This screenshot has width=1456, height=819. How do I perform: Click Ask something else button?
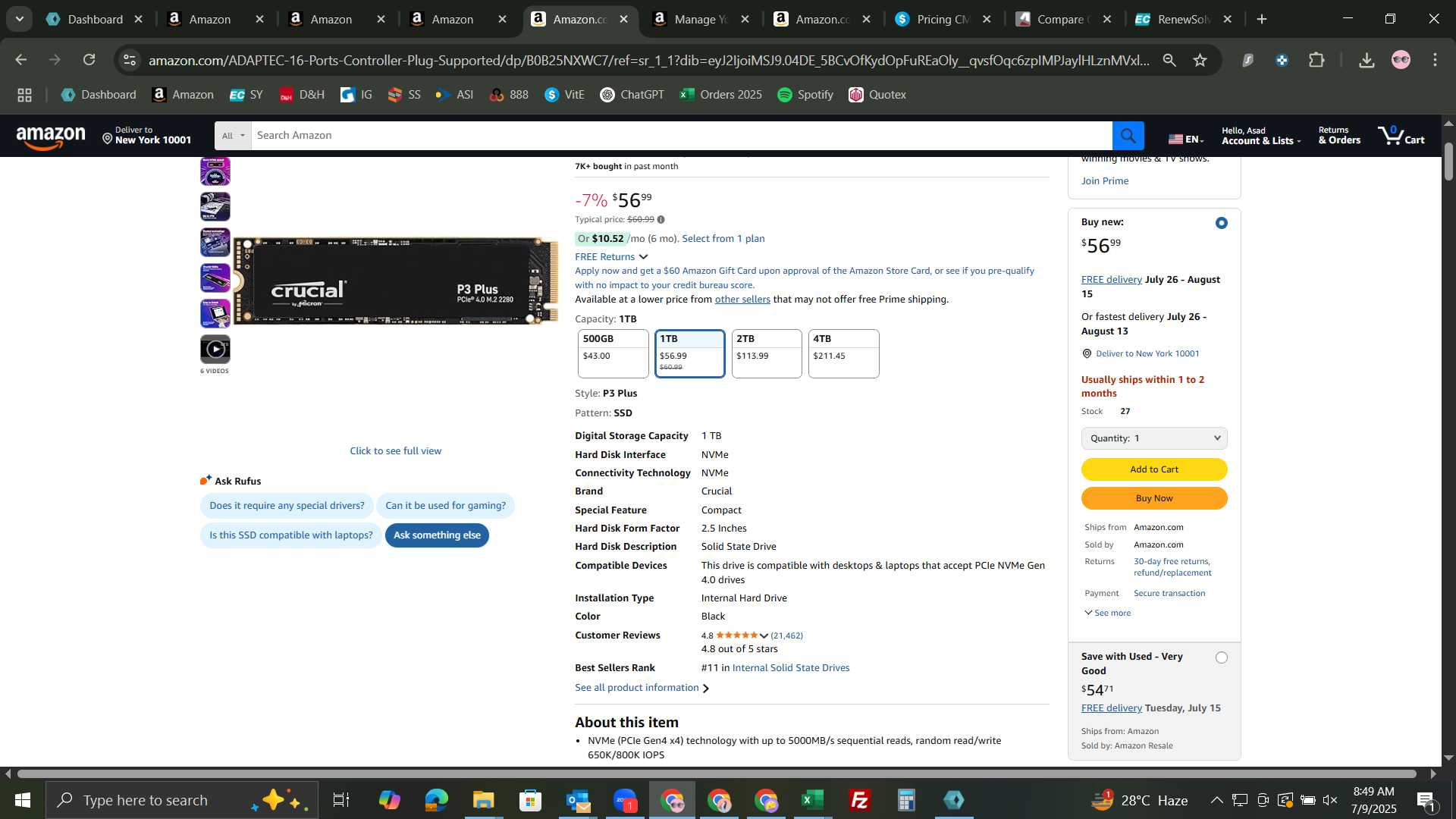tap(437, 535)
